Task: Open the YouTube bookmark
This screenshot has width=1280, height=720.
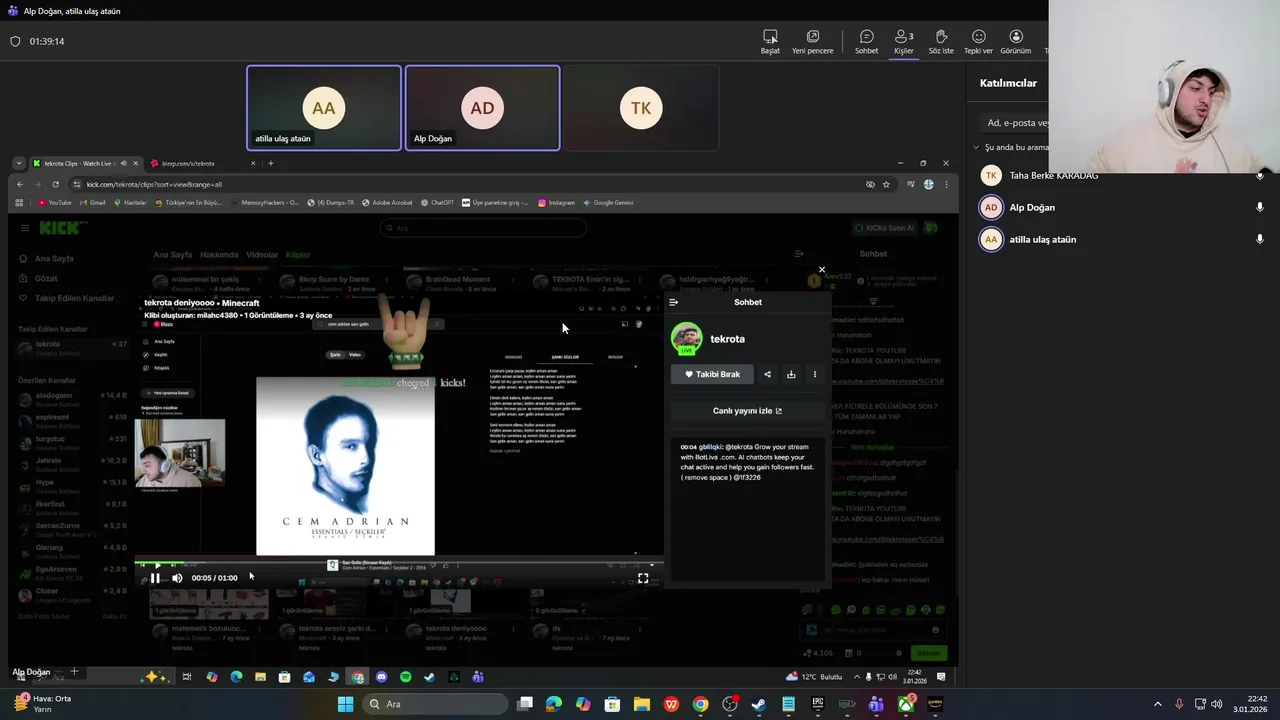Action: click(x=55, y=202)
